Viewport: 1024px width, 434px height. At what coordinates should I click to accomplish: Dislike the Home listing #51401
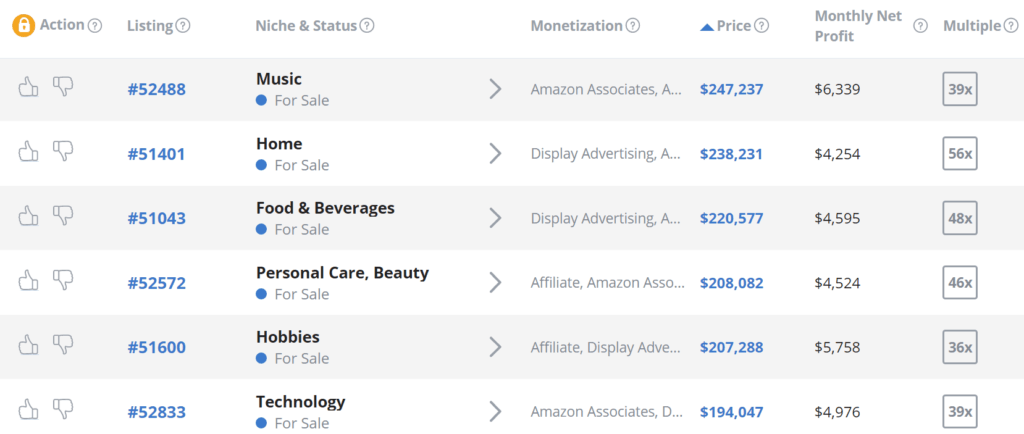click(63, 151)
